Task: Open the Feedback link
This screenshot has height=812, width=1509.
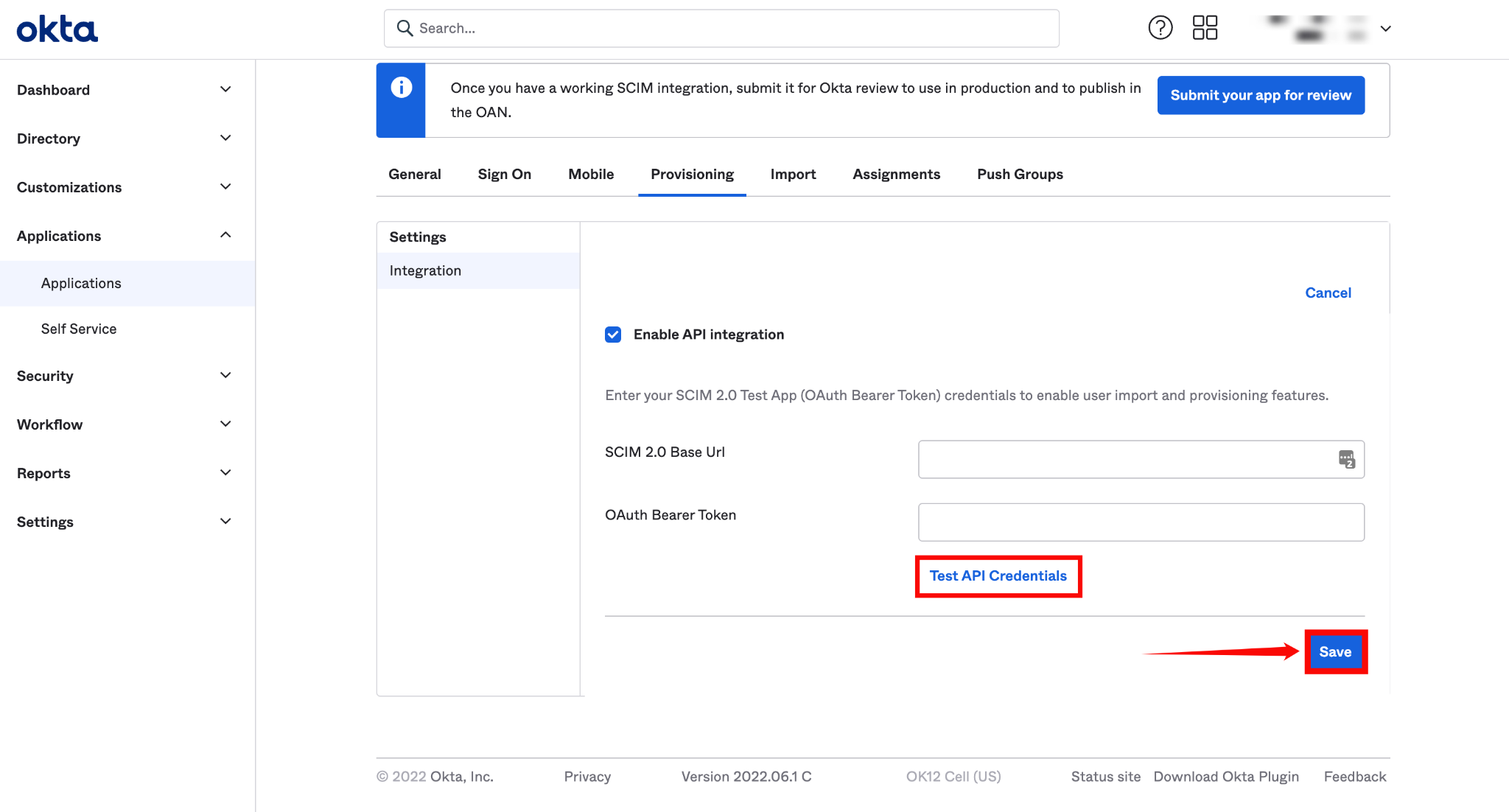Action: pyautogui.click(x=1354, y=777)
